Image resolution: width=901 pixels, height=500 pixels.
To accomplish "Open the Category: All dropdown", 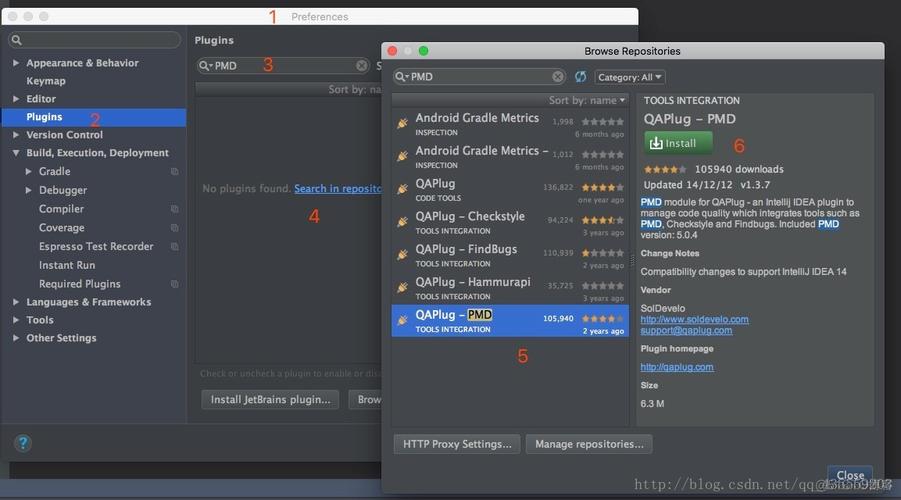I will coord(629,77).
